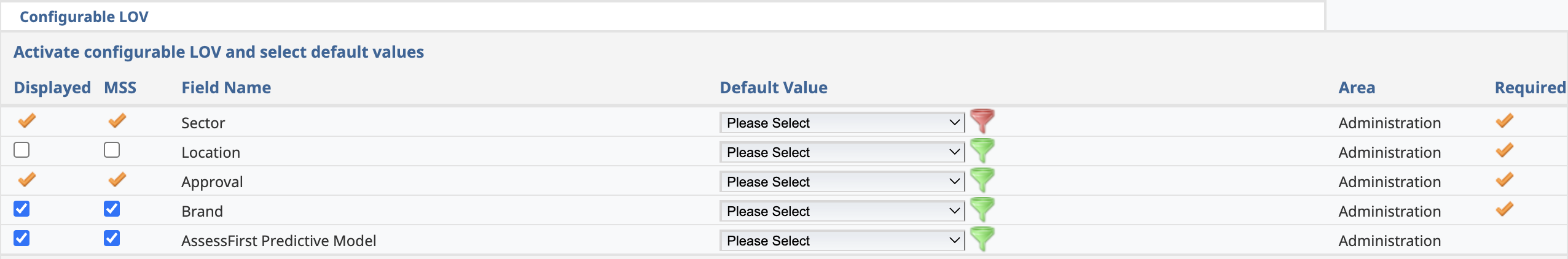Expand the Brand default value dropdown
The width and height of the screenshot is (1568, 259).
point(842,211)
